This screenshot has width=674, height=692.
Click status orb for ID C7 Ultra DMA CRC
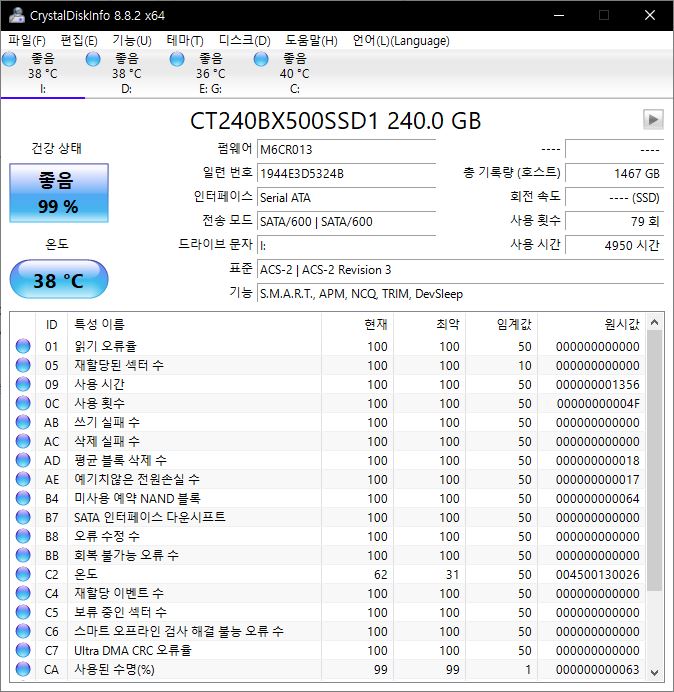coord(23,650)
